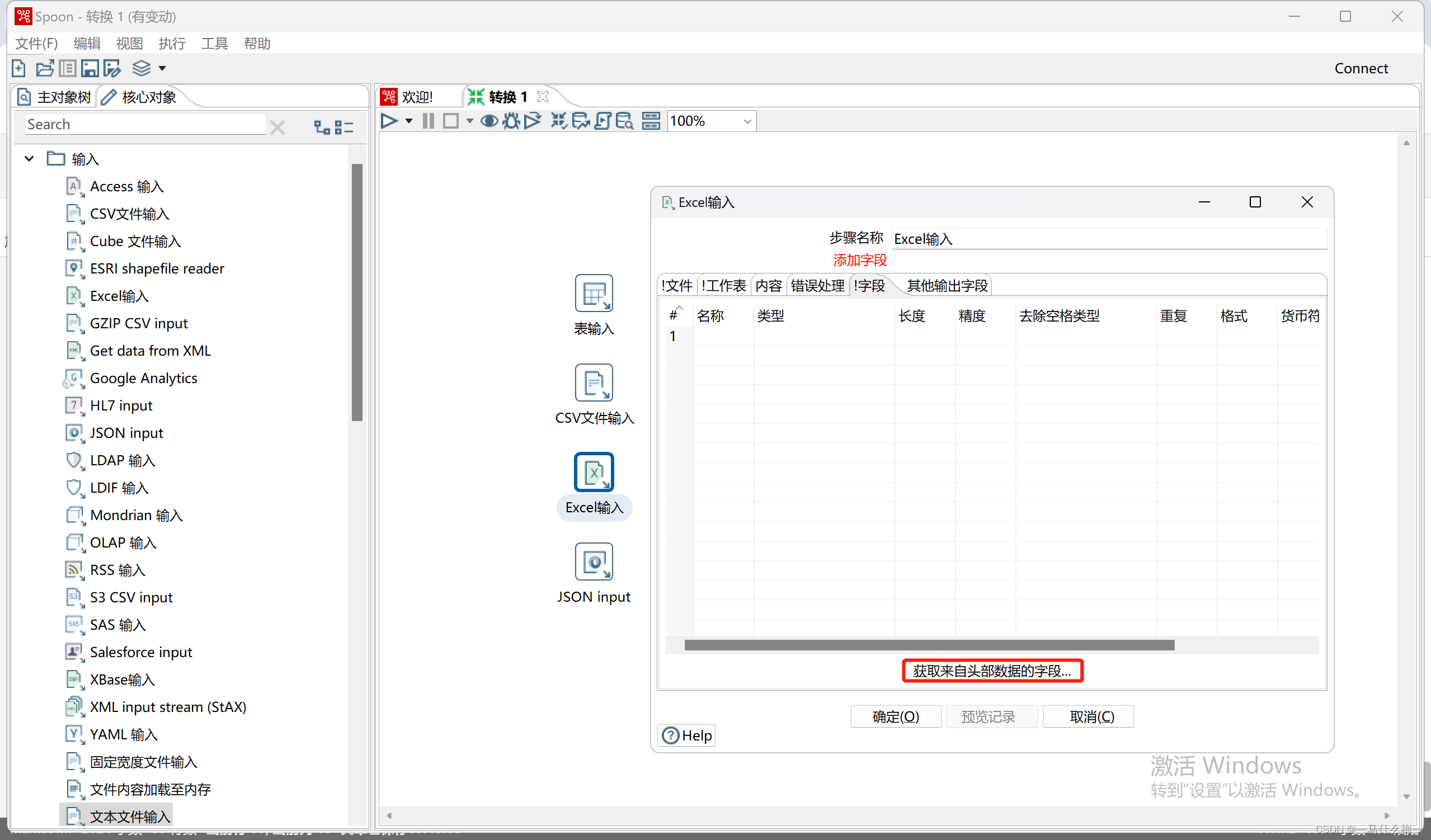Image resolution: width=1431 pixels, height=840 pixels.
Task: Click the Search steps input field
Action: coord(145,124)
